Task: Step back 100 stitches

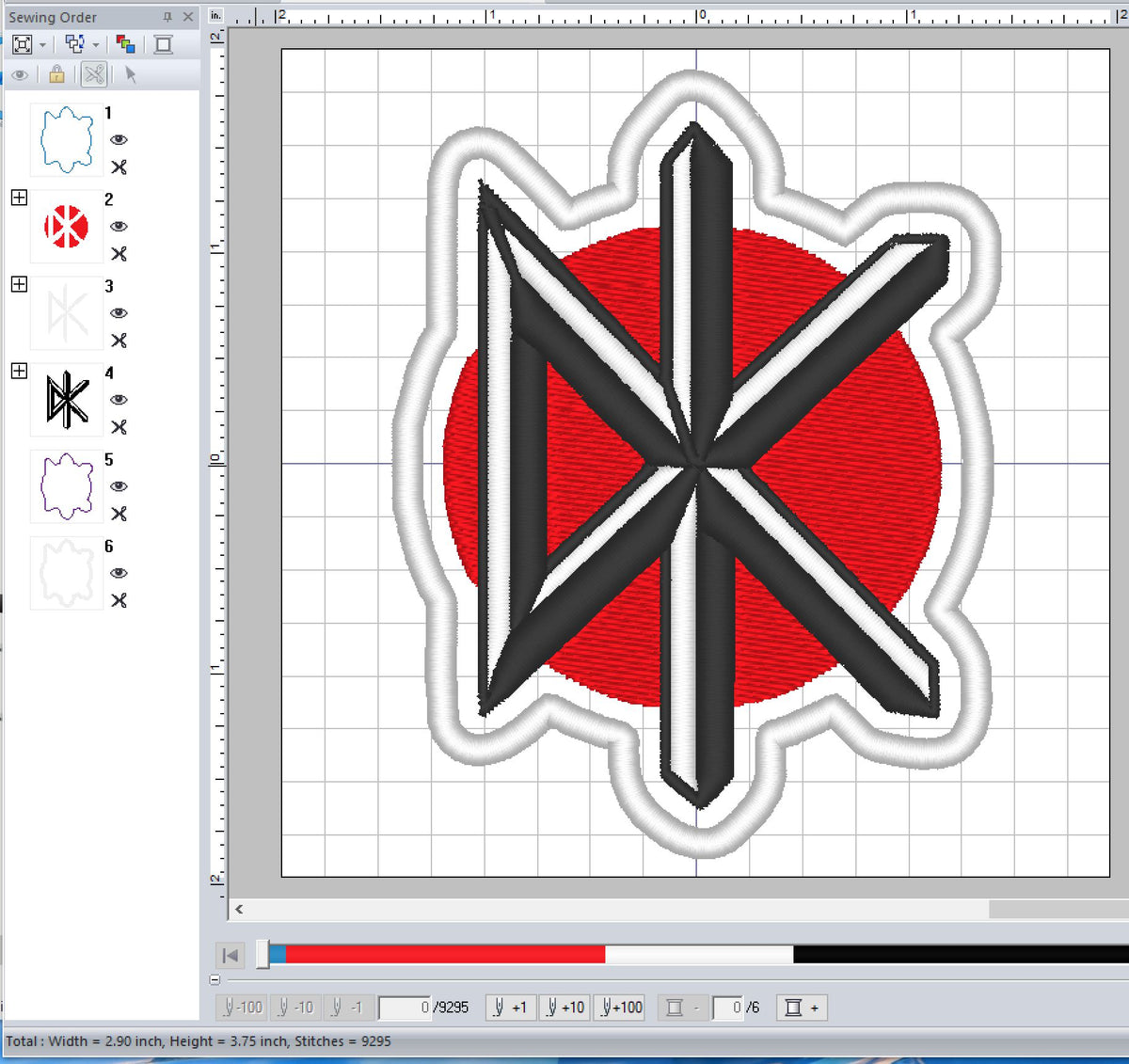Action: (243, 1008)
